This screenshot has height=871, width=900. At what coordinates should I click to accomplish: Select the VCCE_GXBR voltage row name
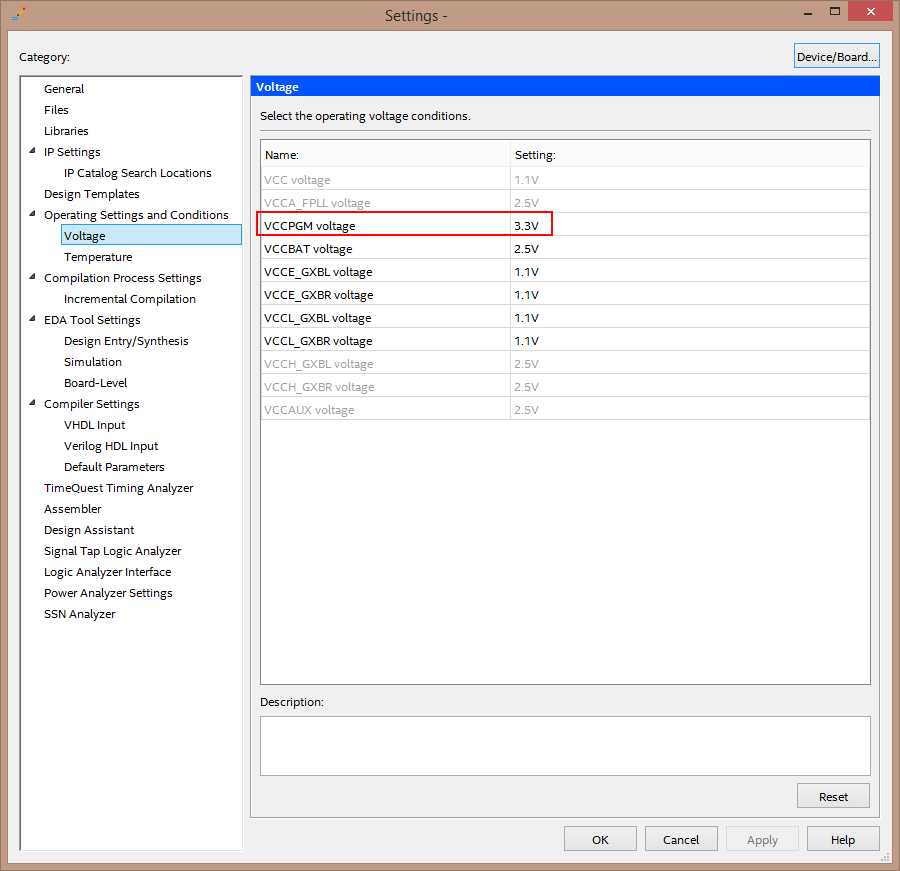pyautogui.click(x=319, y=295)
